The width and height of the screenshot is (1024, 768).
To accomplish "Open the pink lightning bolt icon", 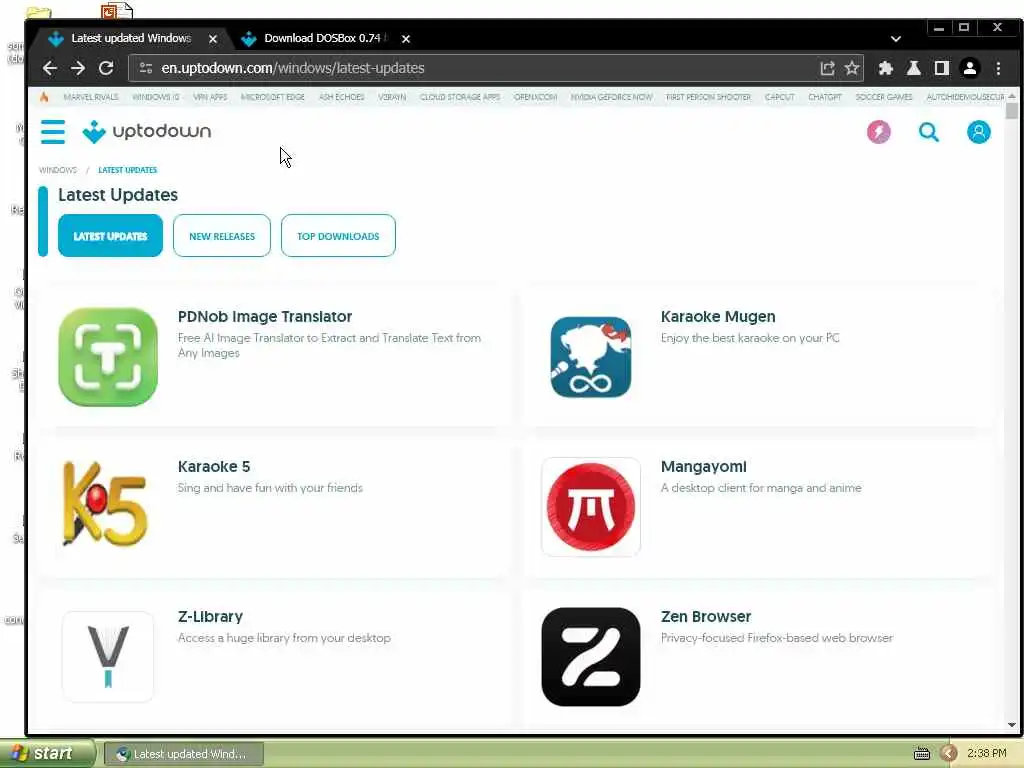I will (x=878, y=132).
